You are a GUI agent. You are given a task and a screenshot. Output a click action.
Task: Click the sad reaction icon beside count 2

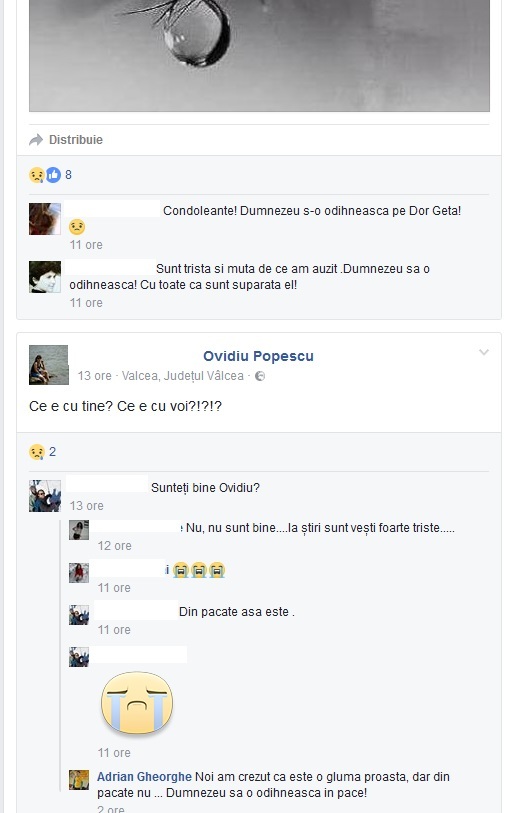(x=36, y=452)
